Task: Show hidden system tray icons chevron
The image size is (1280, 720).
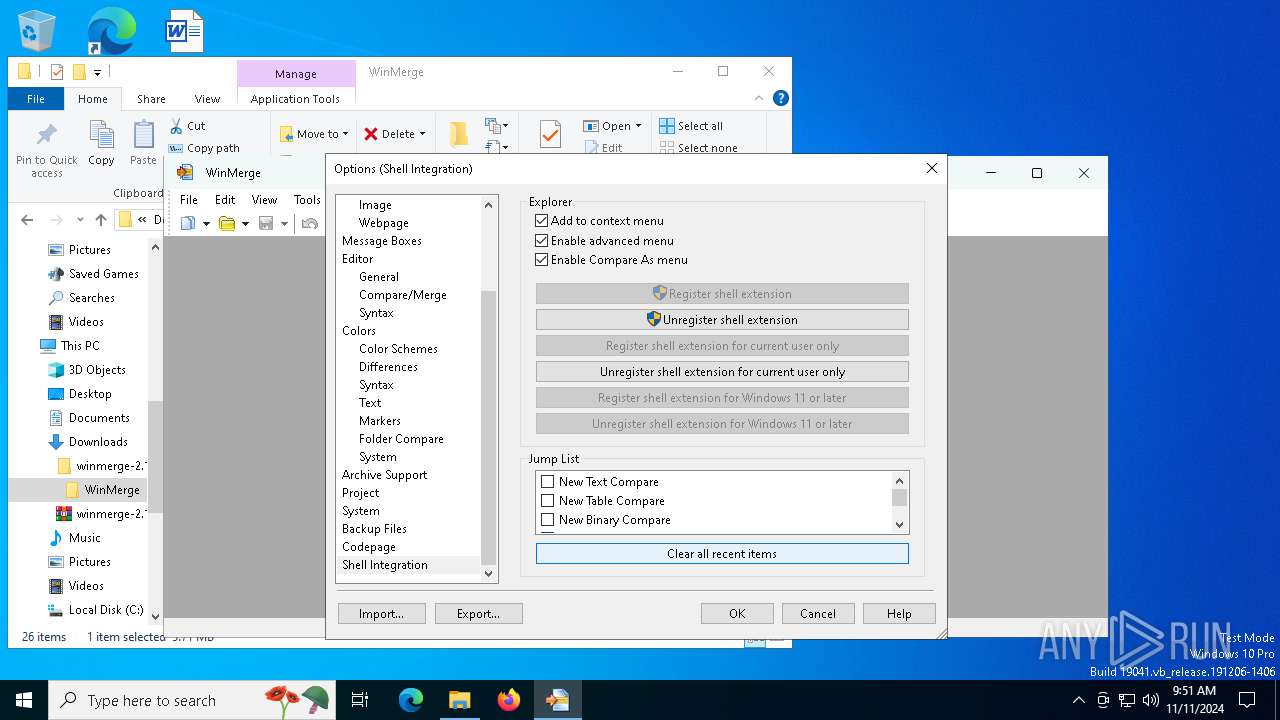Action: click(1078, 700)
